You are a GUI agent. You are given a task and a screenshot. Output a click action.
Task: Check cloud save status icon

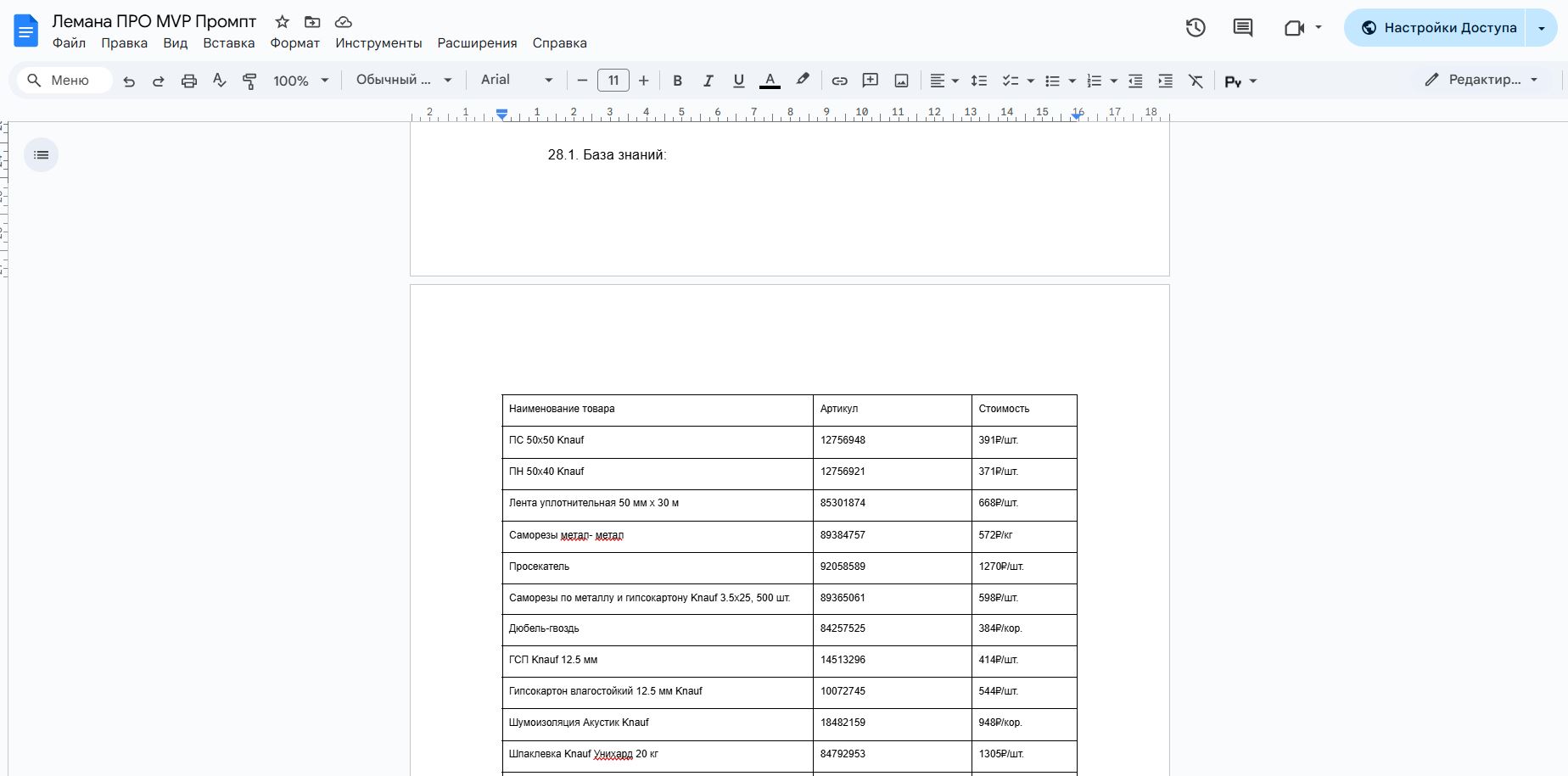pyautogui.click(x=343, y=22)
